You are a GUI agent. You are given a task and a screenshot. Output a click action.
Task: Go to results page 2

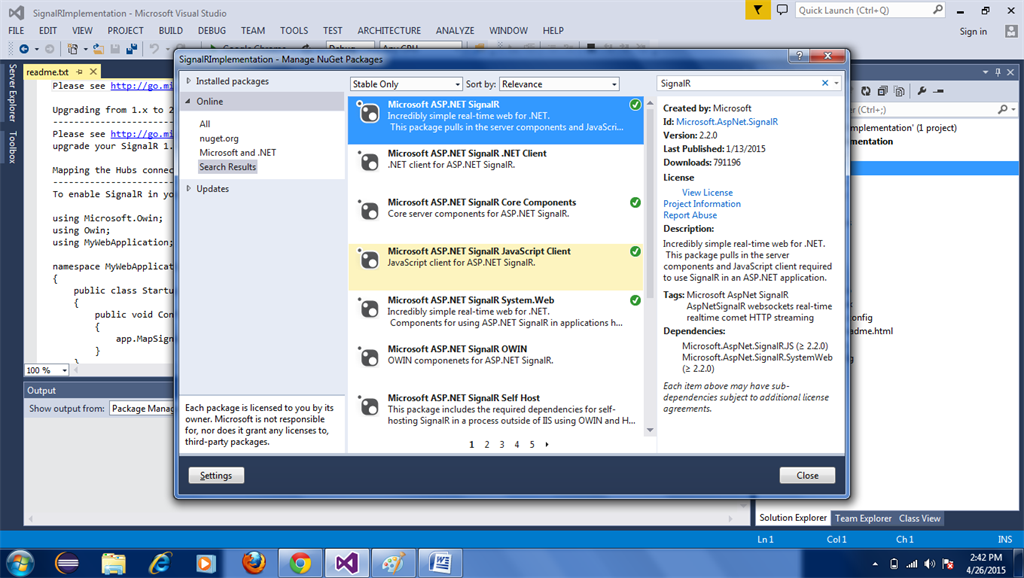click(487, 444)
